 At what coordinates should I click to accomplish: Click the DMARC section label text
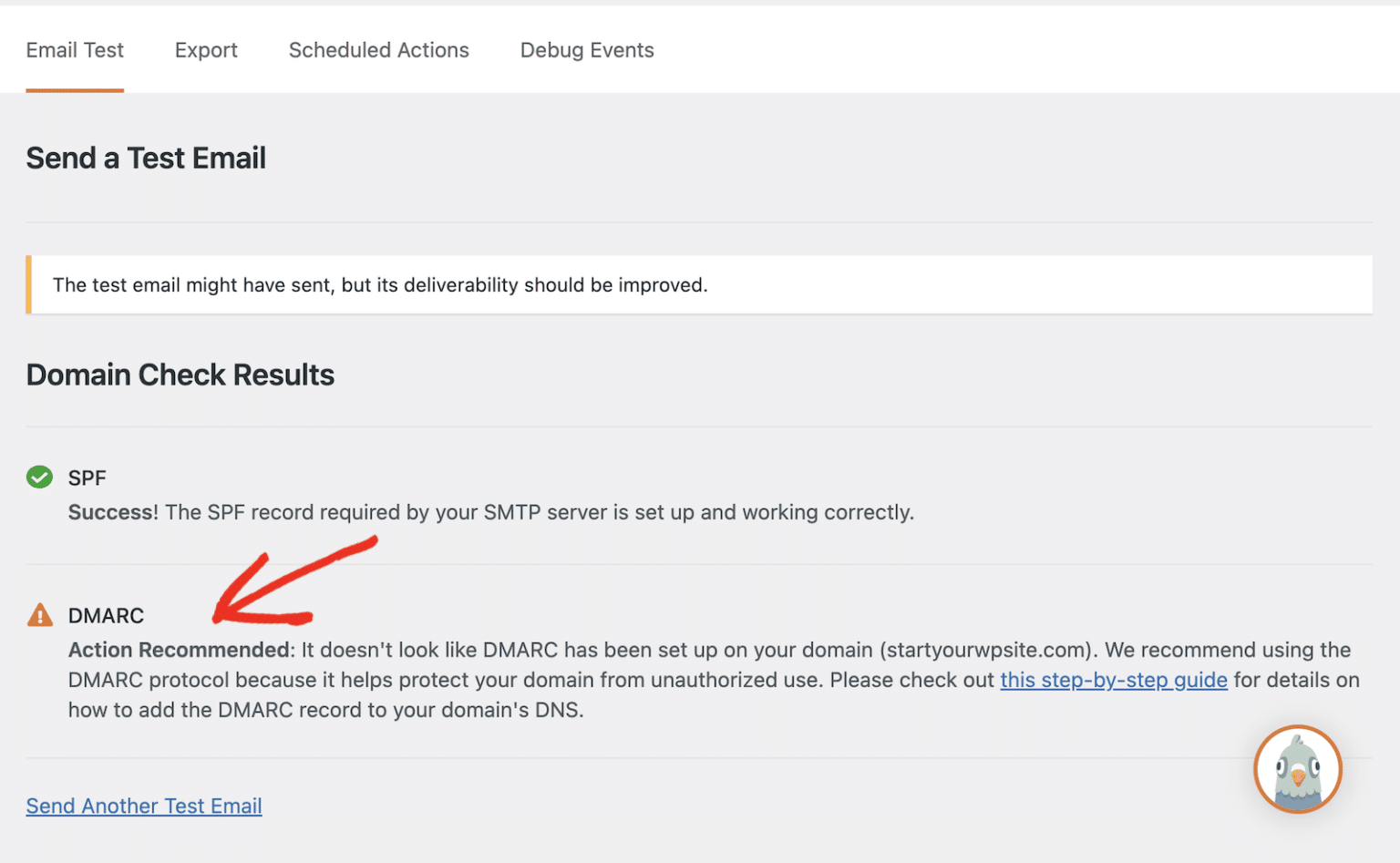[106, 615]
